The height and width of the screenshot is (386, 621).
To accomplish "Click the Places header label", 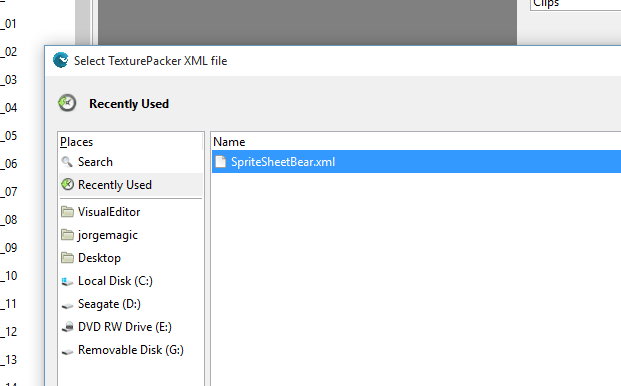I will coord(76,142).
